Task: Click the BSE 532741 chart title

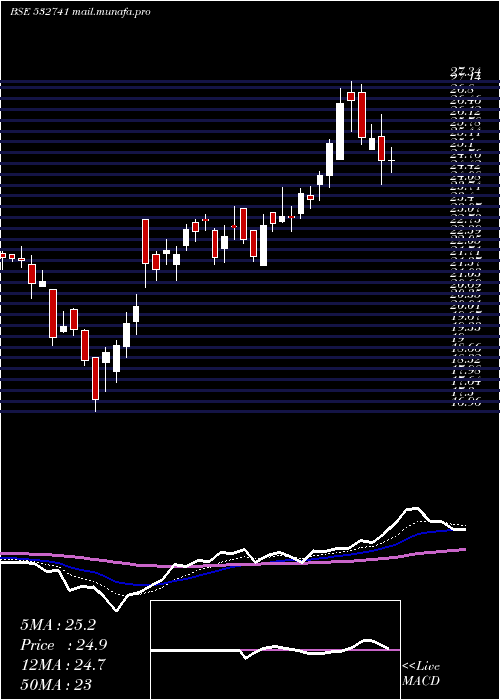Action: 40,12
